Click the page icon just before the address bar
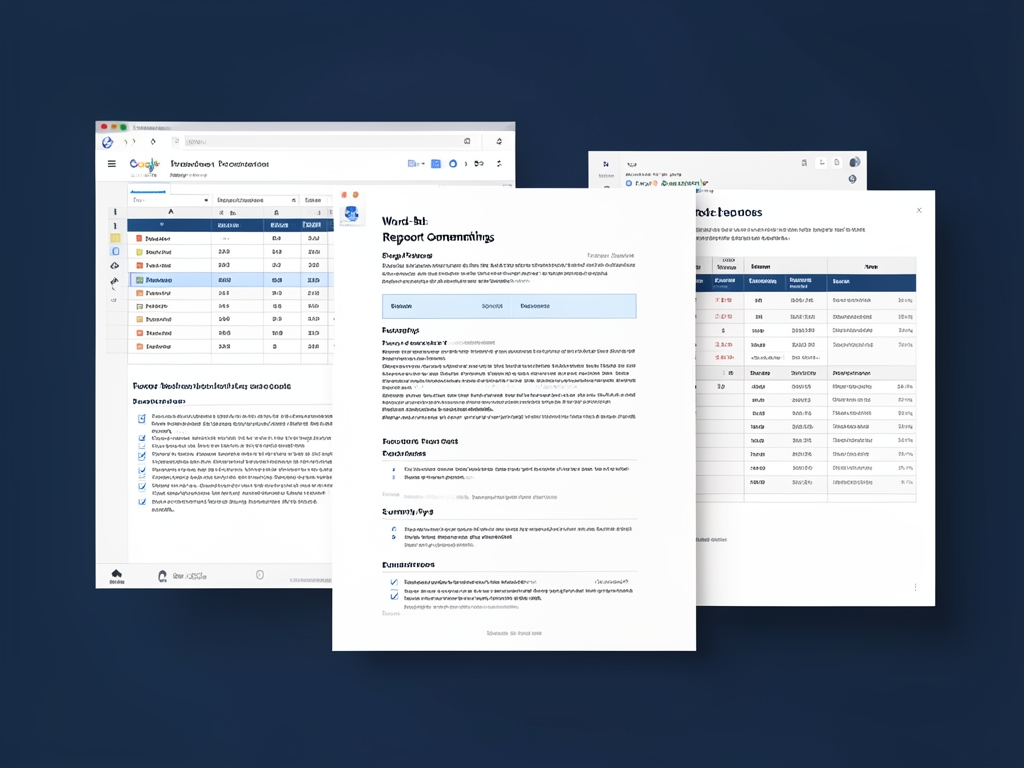1024x768 pixels. [x=176, y=141]
